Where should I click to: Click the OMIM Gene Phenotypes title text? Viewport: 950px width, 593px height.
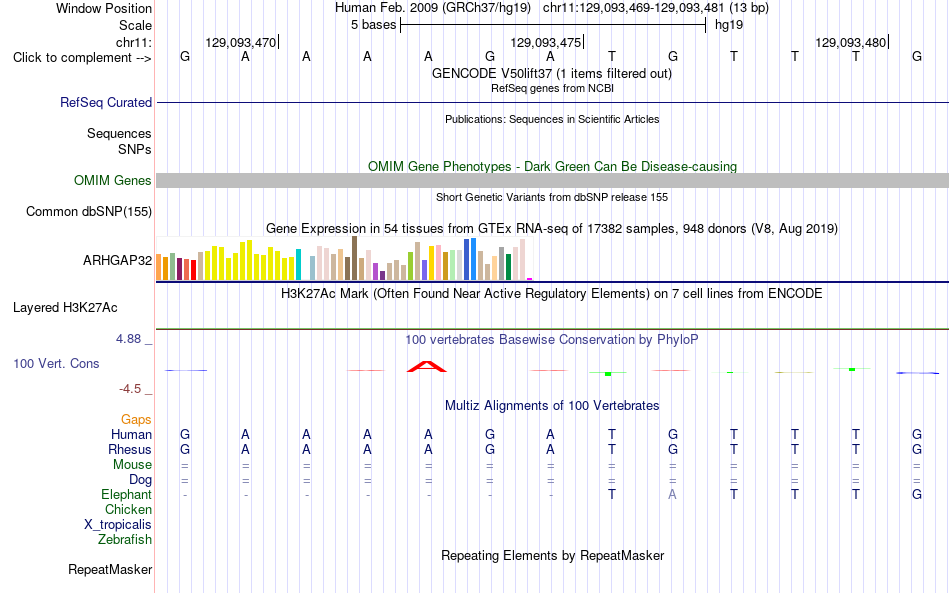pos(552,167)
